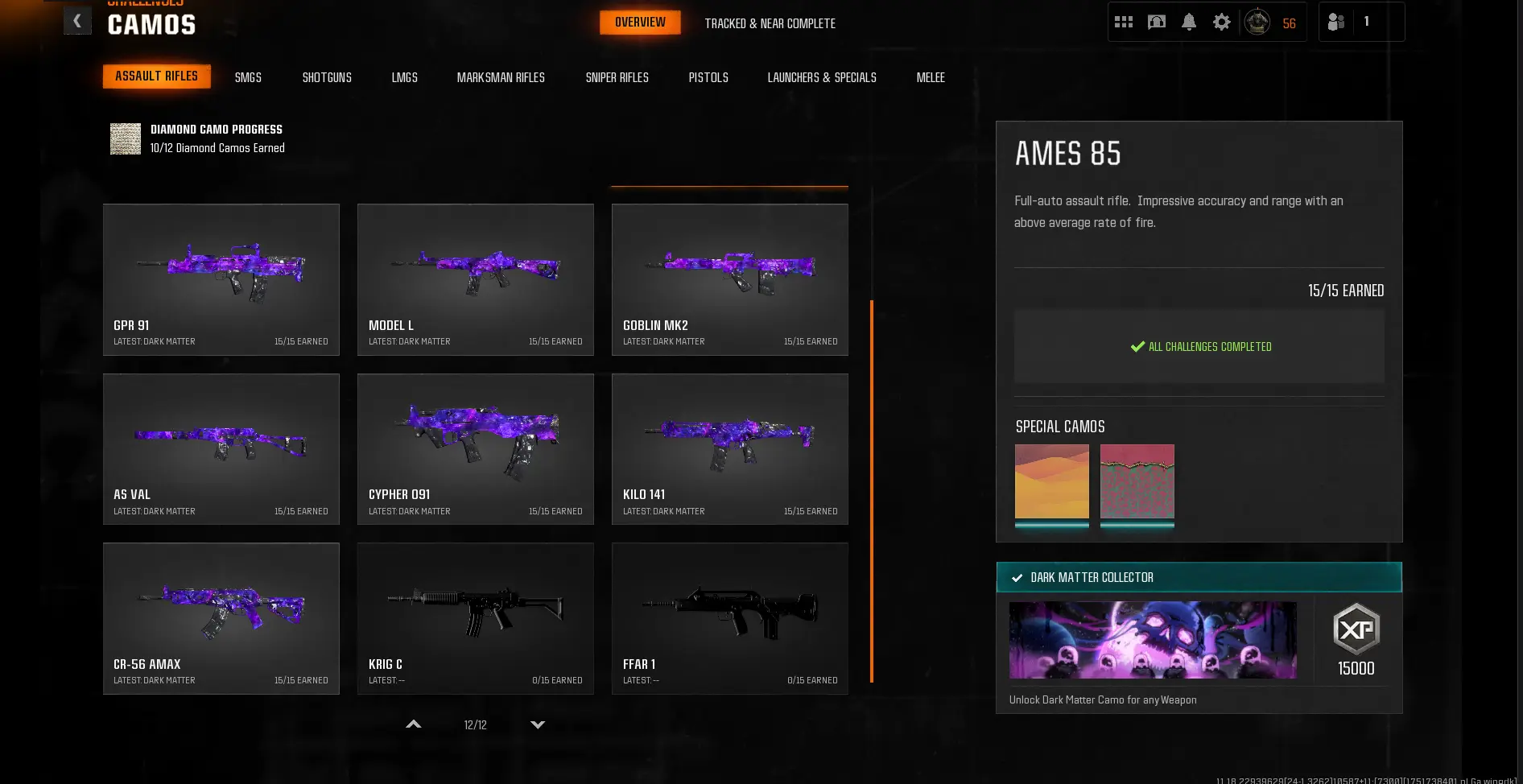
Task: Switch to Launchers & Specials tab
Action: click(x=822, y=78)
